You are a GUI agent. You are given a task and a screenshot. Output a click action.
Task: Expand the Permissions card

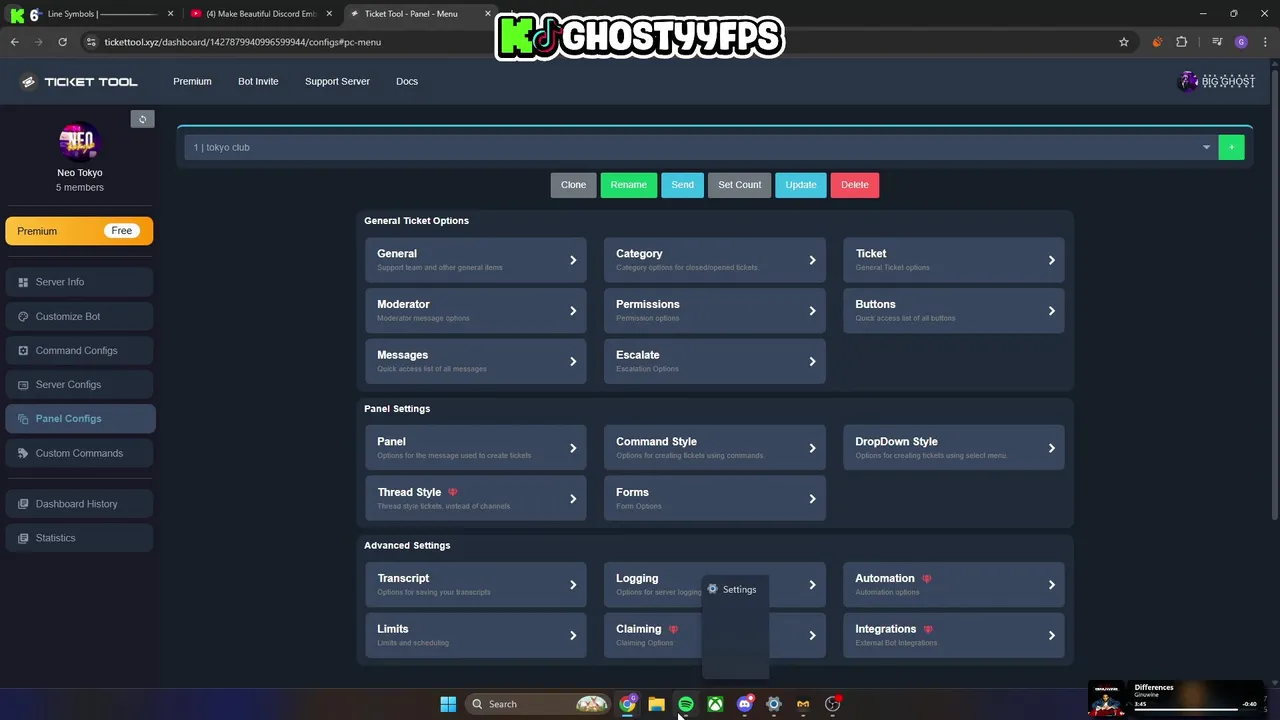tap(715, 310)
